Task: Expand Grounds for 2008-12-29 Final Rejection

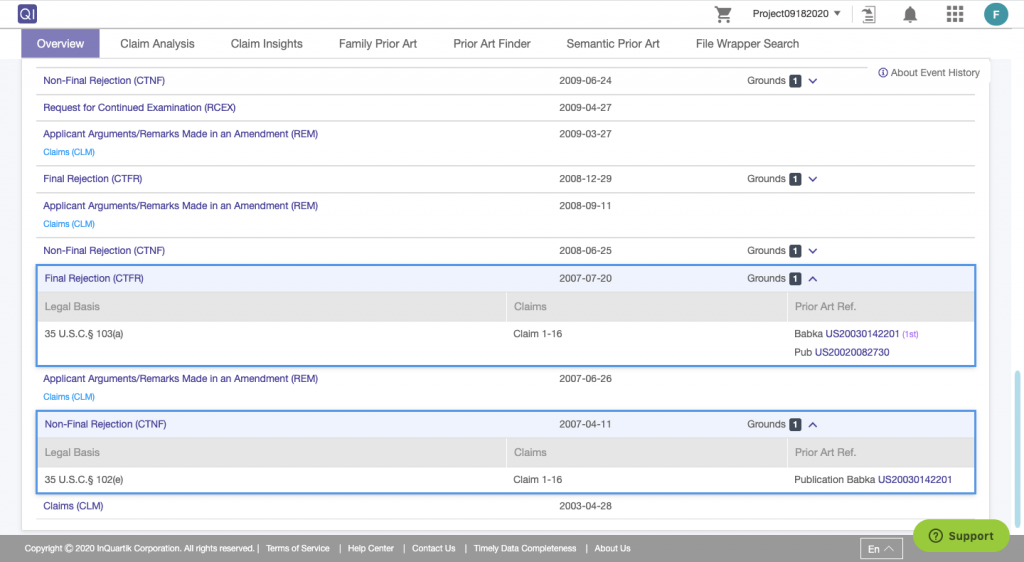Action: click(x=812, y=179)
